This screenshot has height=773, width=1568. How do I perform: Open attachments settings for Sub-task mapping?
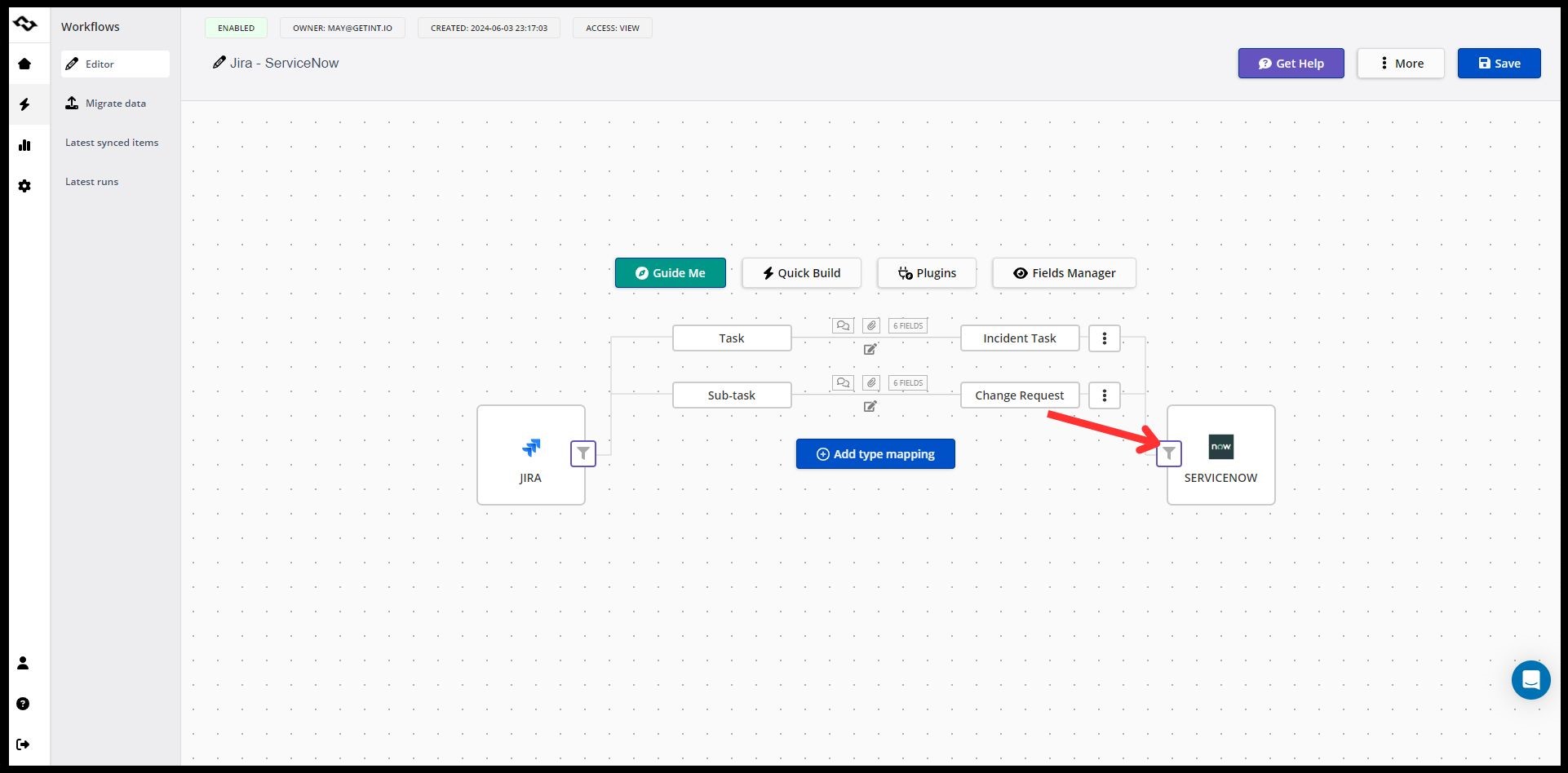point(871,382)
